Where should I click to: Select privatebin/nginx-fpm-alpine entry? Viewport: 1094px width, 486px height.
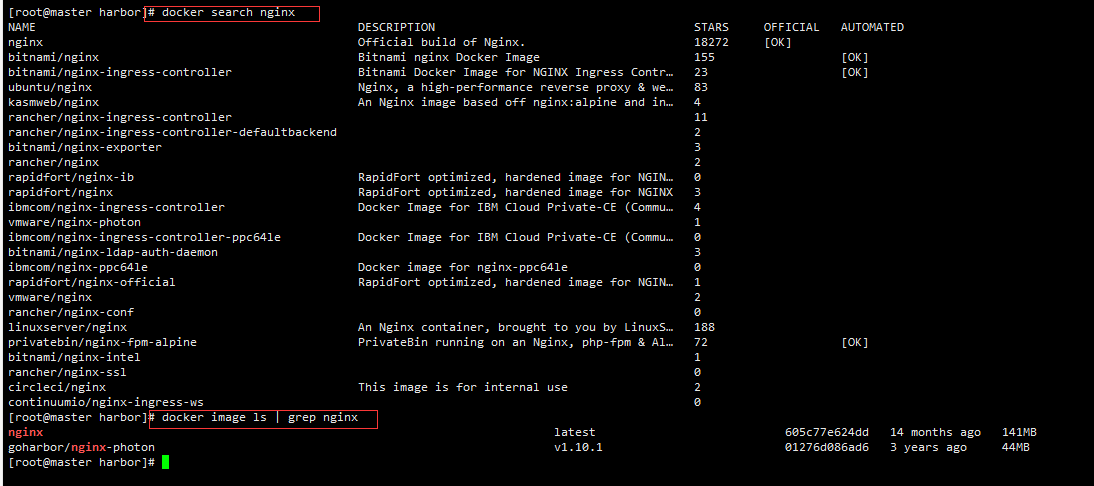[x=102, y=342]
